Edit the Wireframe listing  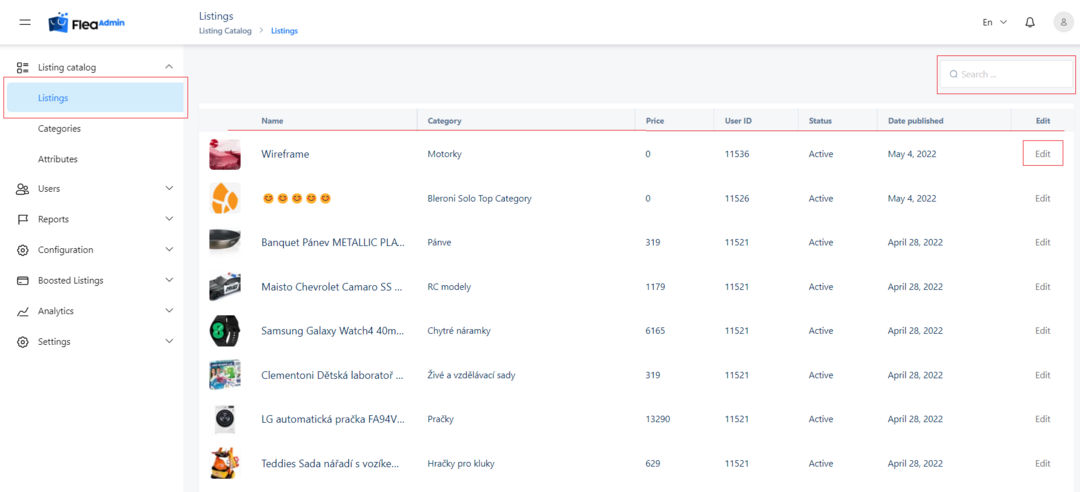tap(1042, 154)
